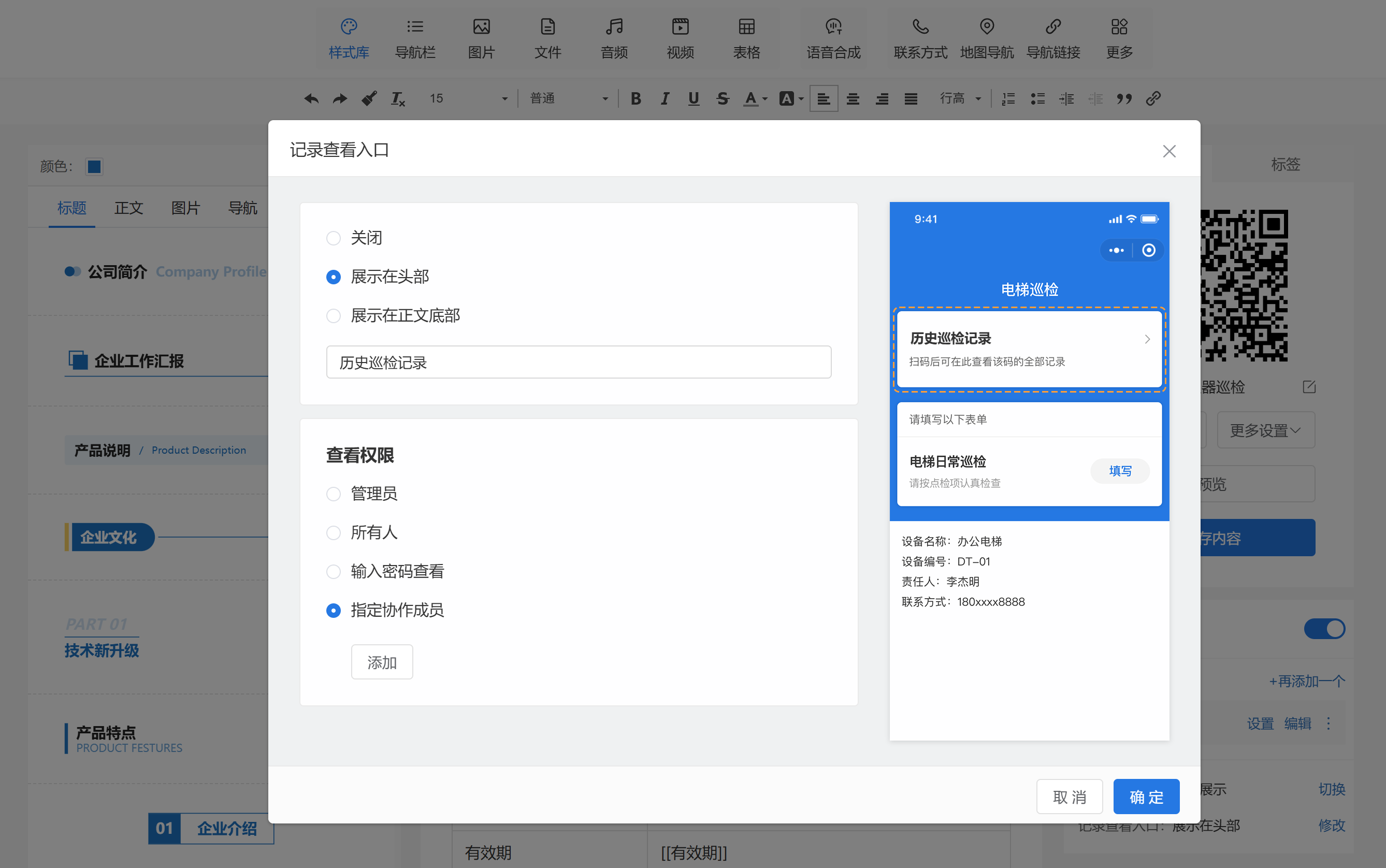The width and height of the screenshot is (1386, 868).
Task: Click the 地图导航 icon
Action: pos(986,38)
